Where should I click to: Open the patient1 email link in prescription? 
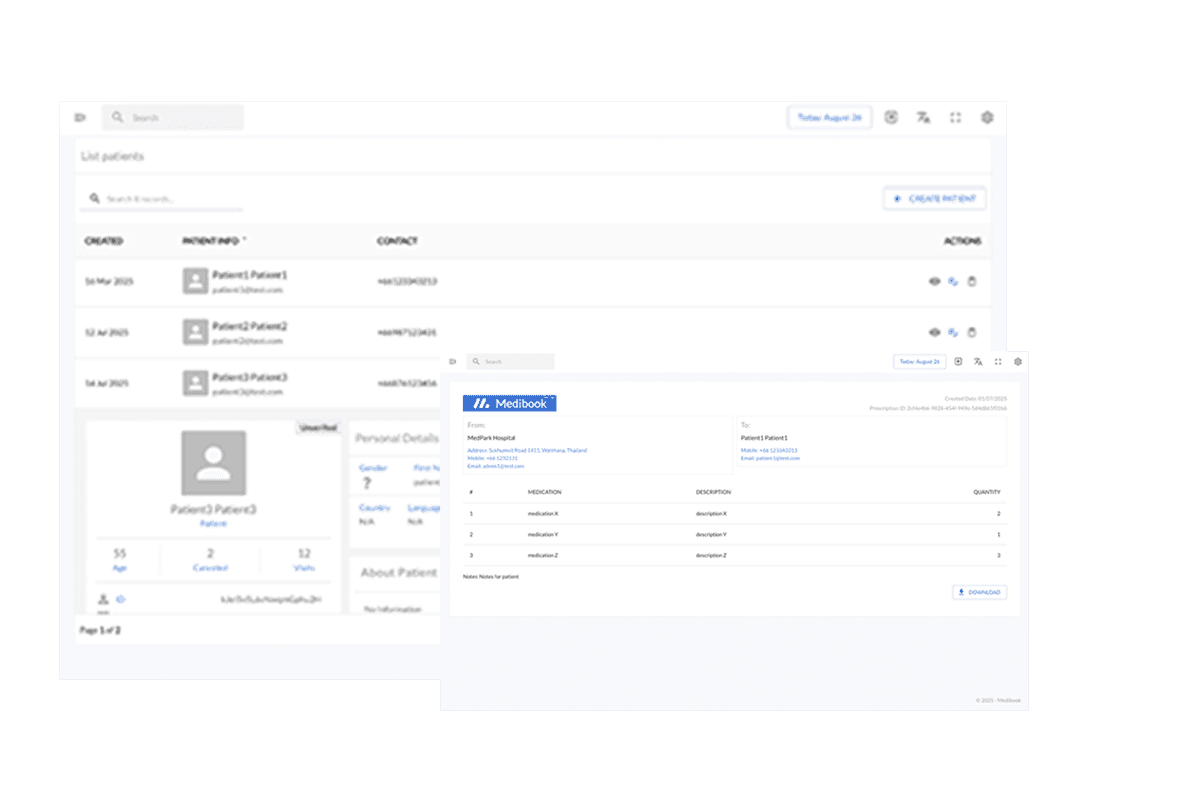point(770,458)
